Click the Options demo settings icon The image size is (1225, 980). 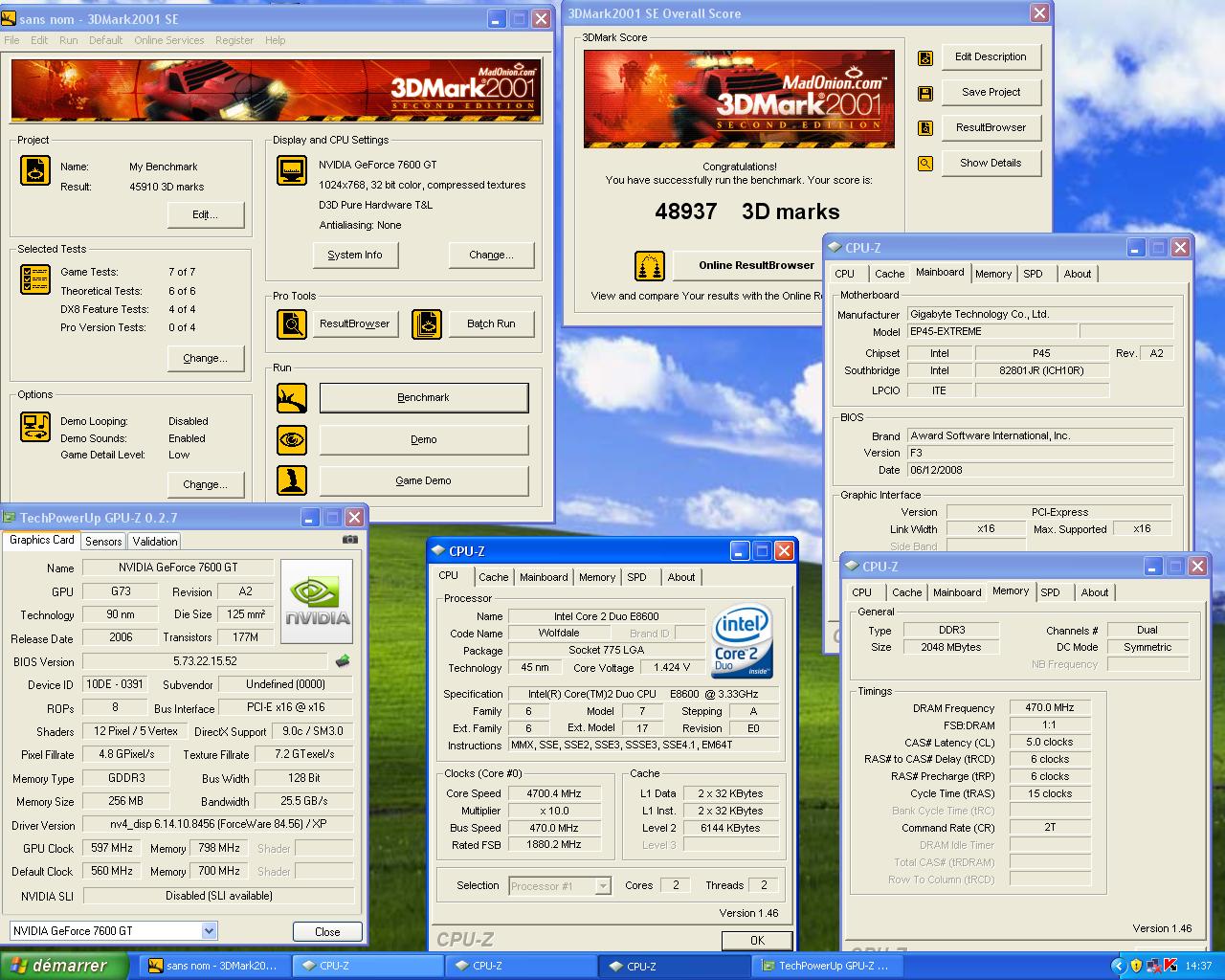point(35,427)
